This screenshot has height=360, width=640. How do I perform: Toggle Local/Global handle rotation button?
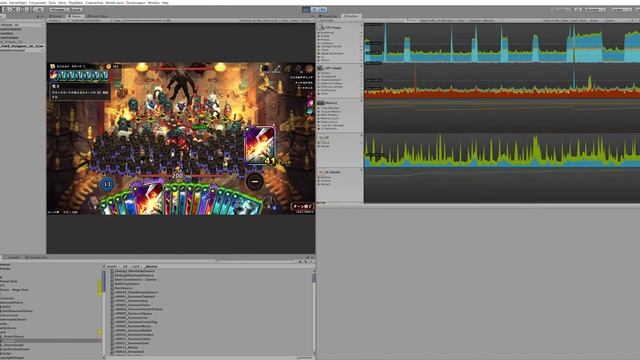click(75, 9)
